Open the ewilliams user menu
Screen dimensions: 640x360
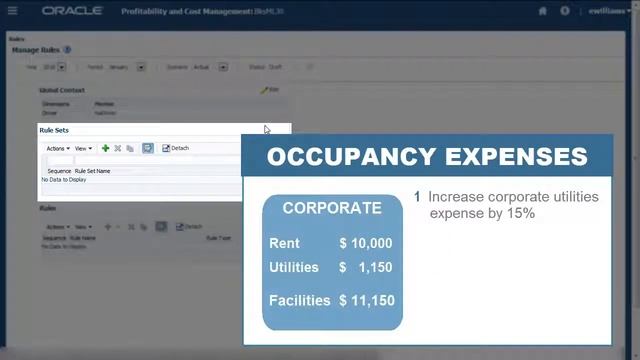609,11
